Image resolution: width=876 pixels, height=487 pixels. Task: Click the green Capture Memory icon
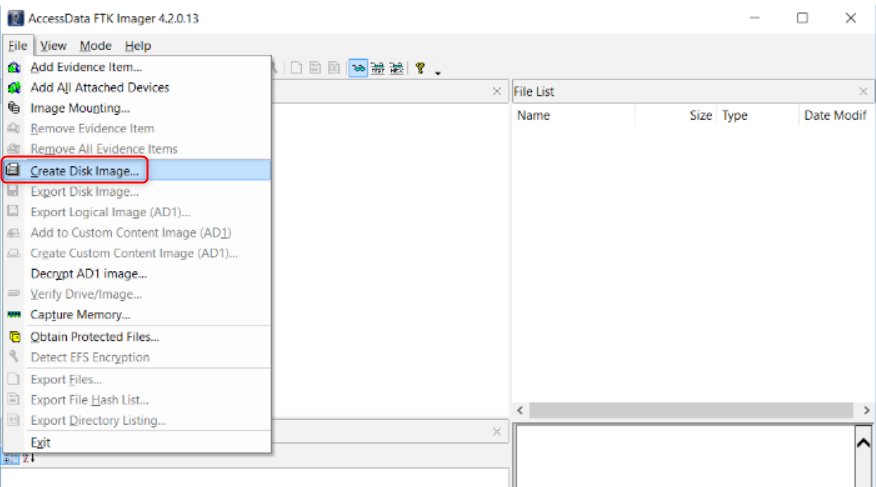click(x=14, y=315)
